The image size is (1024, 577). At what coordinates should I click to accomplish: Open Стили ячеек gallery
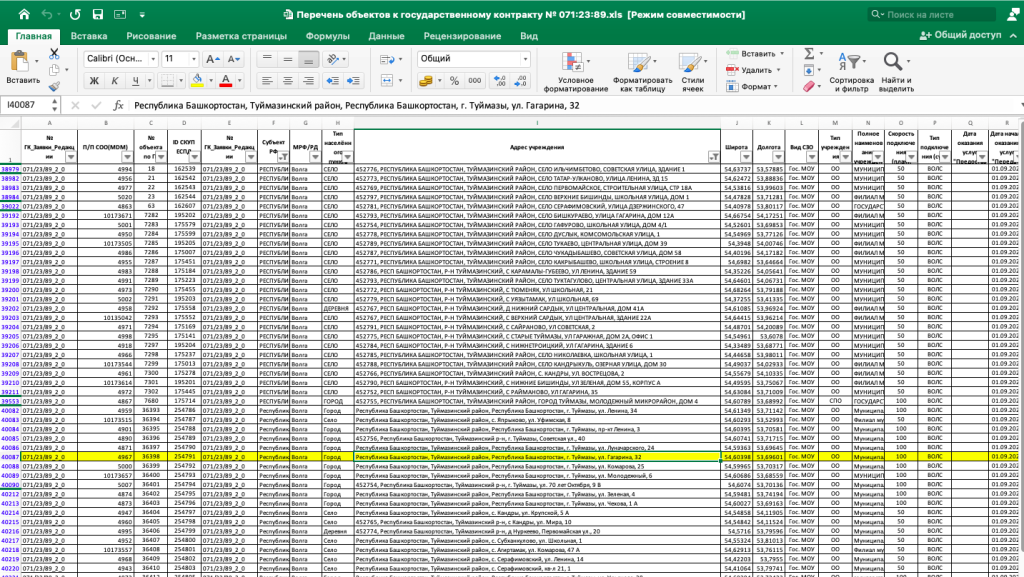[x=692, y=72]
